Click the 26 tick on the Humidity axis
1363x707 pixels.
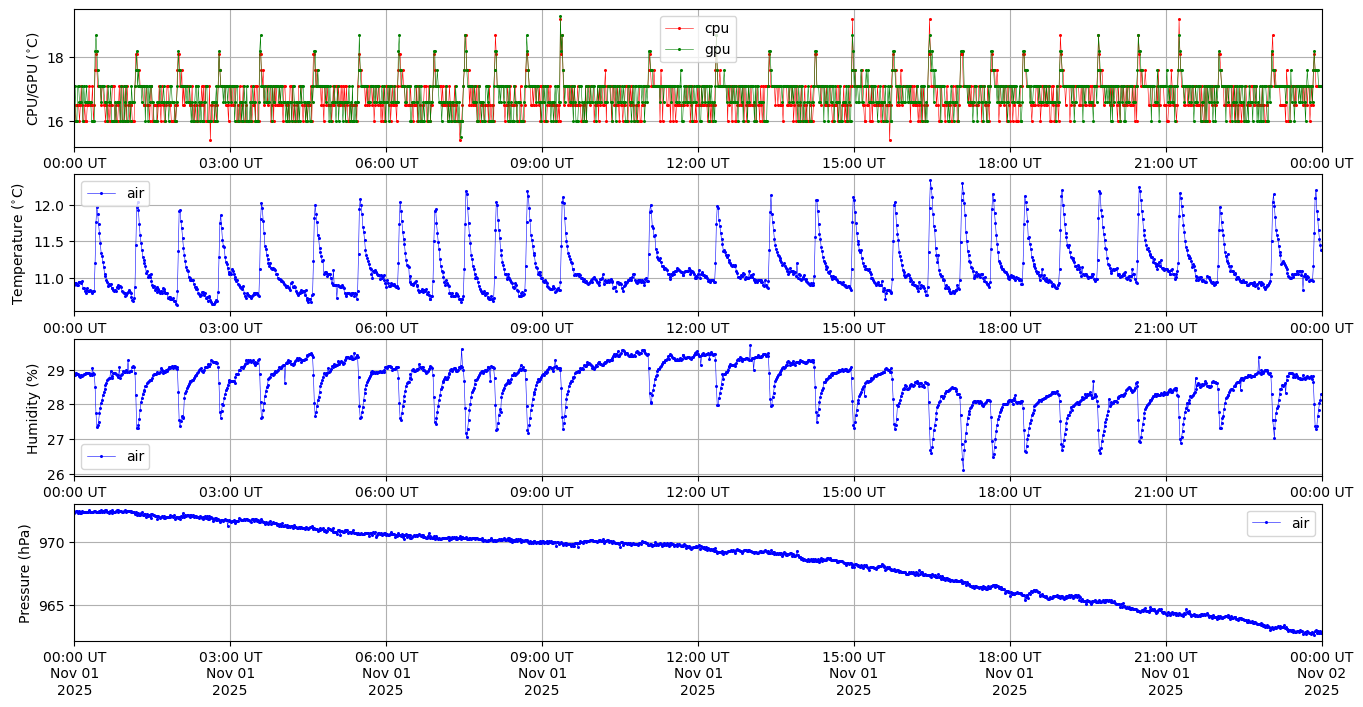(57, 474)
